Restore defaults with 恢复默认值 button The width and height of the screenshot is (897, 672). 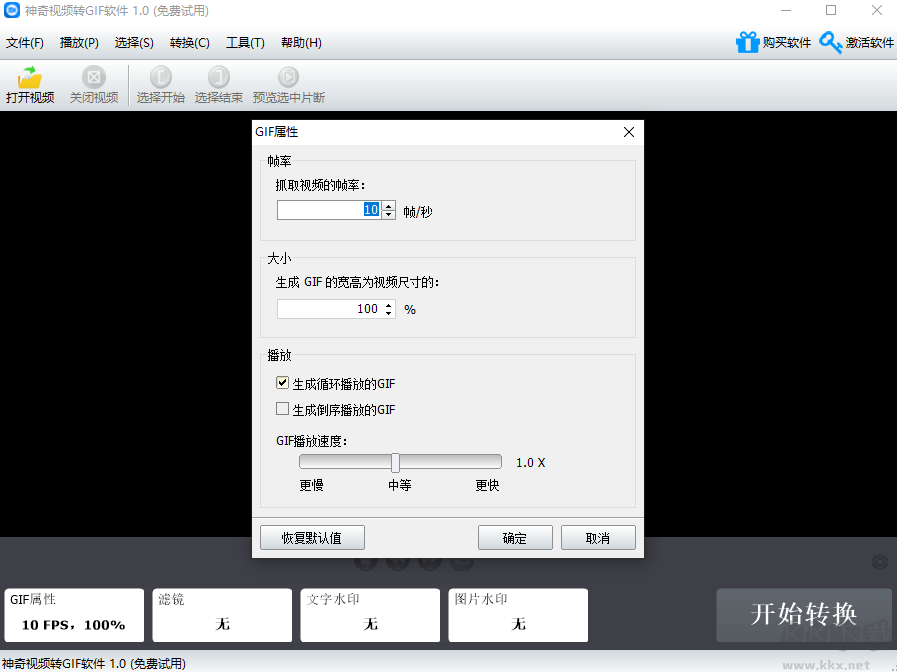tap(311, 537)
